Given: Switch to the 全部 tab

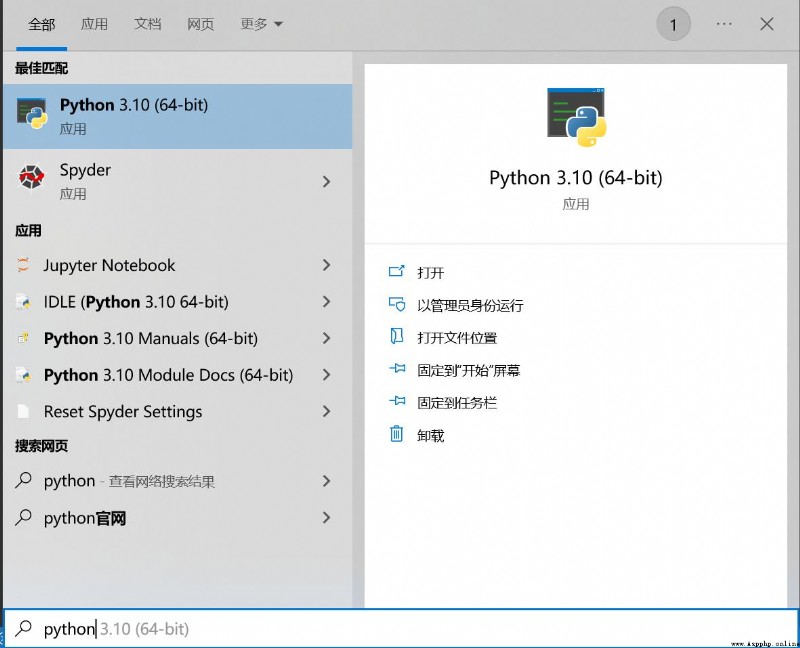Looking at the screenshot, I should click(41, 24).
